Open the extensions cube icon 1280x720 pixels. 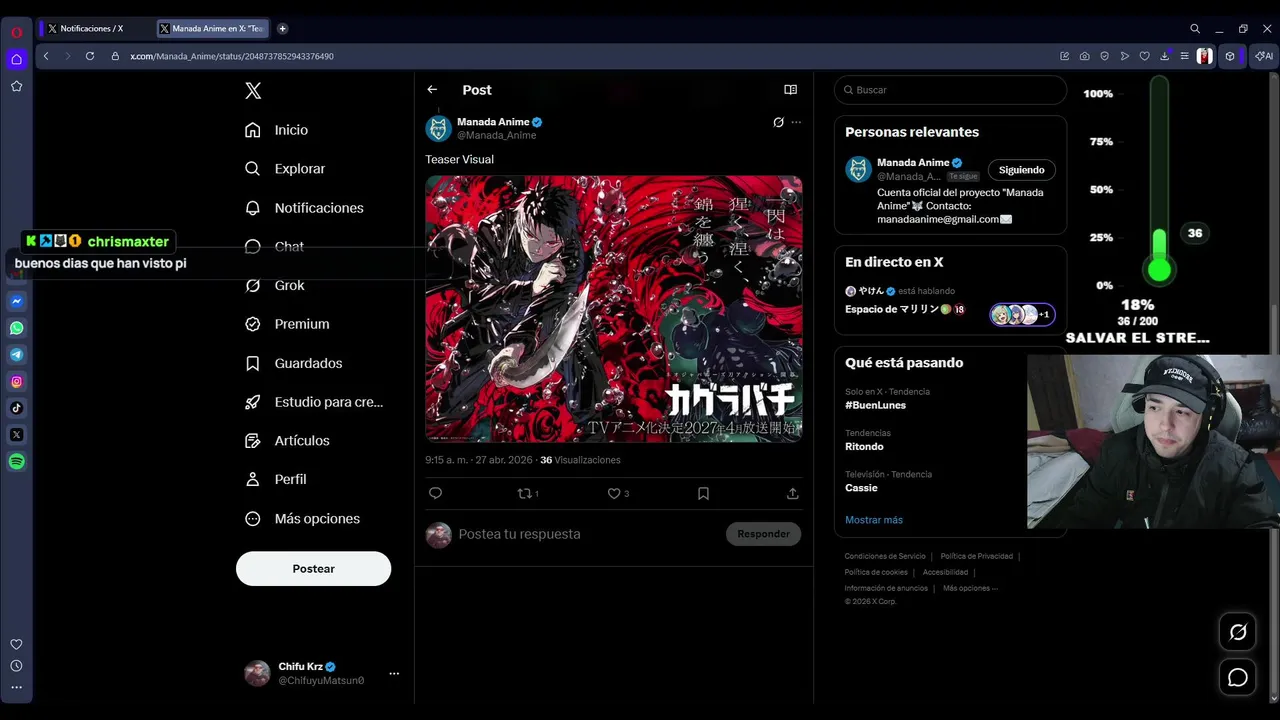1230,56
